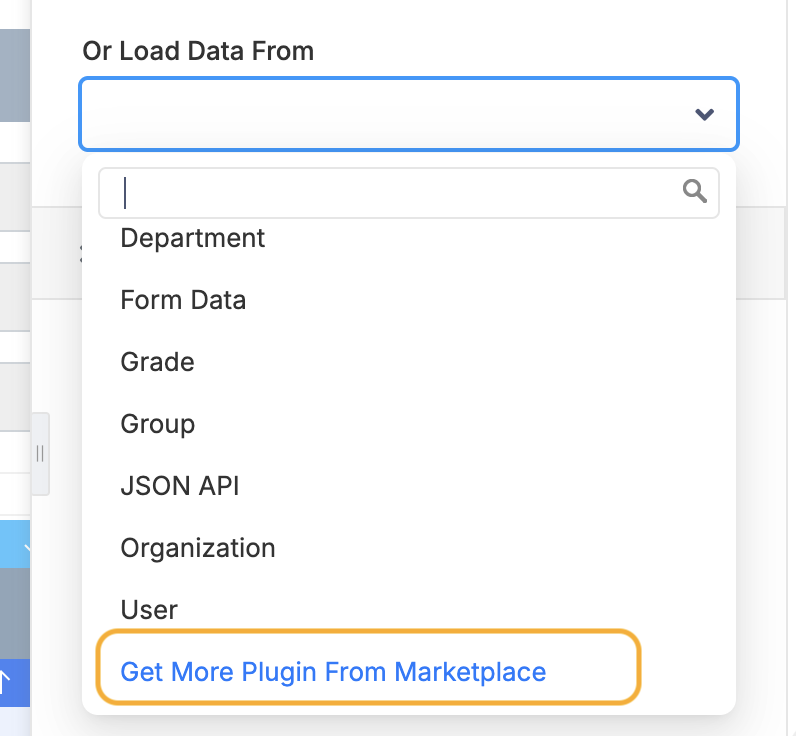This screenshot has width=796, height=736.
Task: Select Organization from the dropdown list
Action: pos(198,548)
